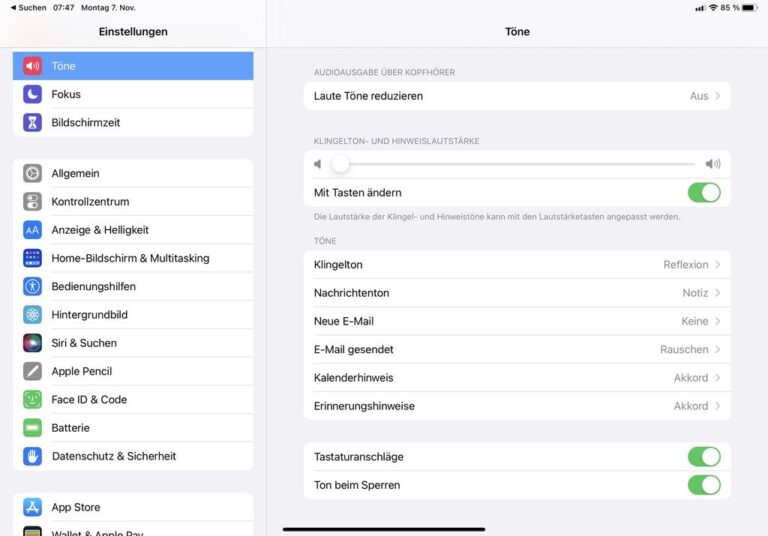Open the Batterie icon
The width and height of the screenshot is (768, 536).
pos(33,427)
